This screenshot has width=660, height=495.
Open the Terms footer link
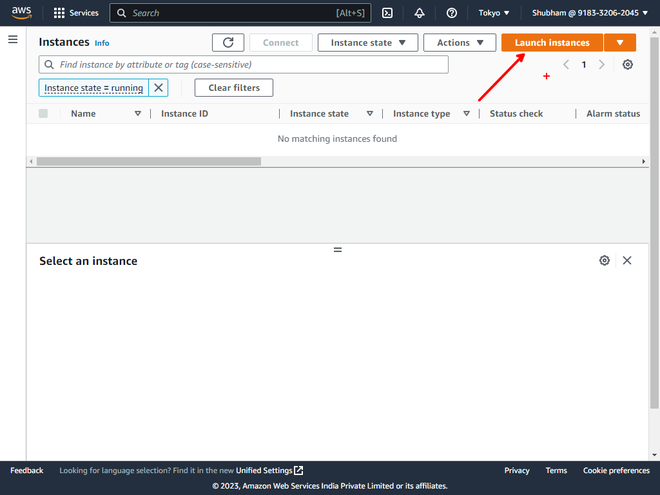(556, 470)
